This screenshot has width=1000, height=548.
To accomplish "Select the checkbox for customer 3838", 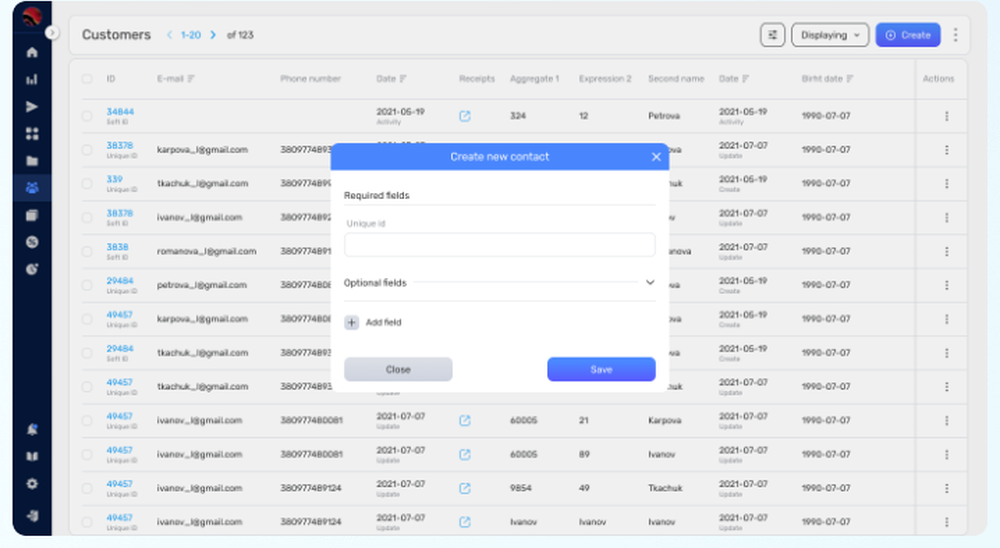I will click(87, 251).
